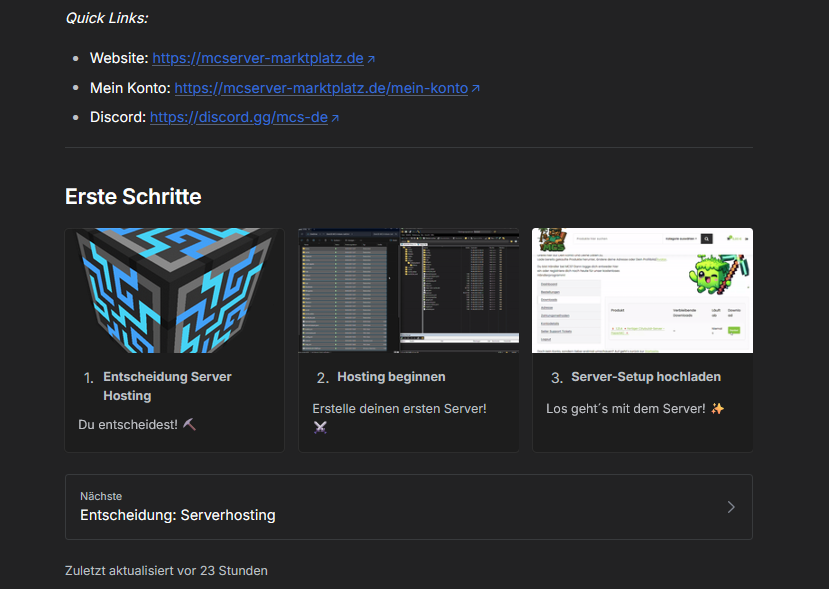Open the file manager screenshot thumbnail
829x589 pixels.
click(409, 290)
